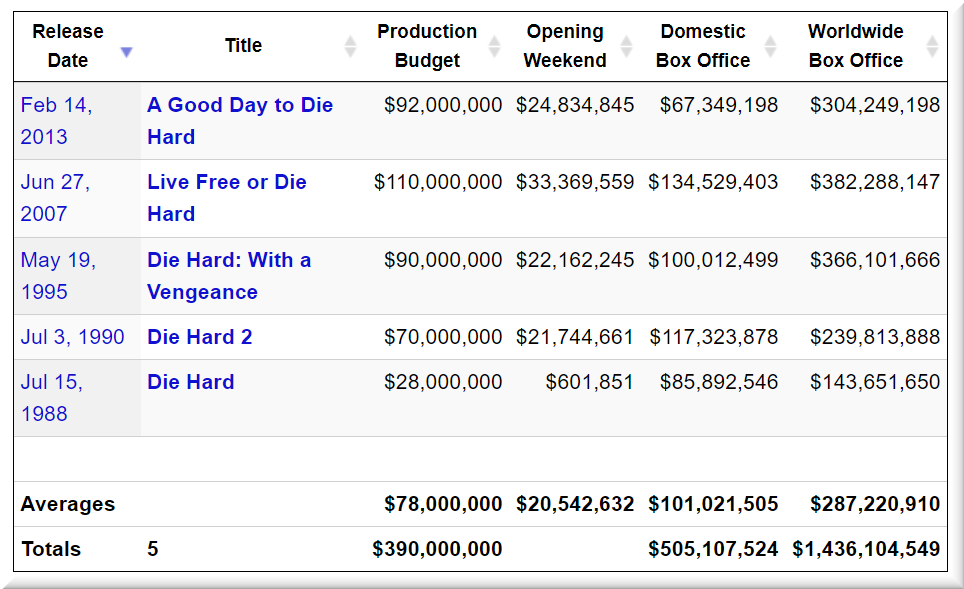This screenshot has height=589, width=964.
Task: Select the Worldwide Box Office column header
Action: point(855,46)
